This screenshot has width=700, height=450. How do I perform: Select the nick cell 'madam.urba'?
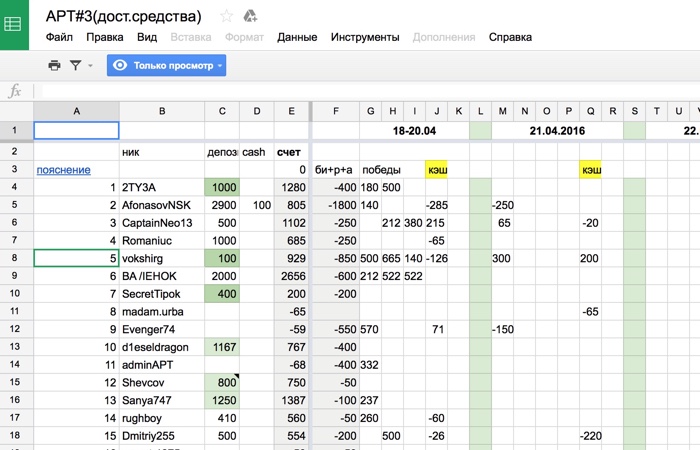click(x=162, y=312)
